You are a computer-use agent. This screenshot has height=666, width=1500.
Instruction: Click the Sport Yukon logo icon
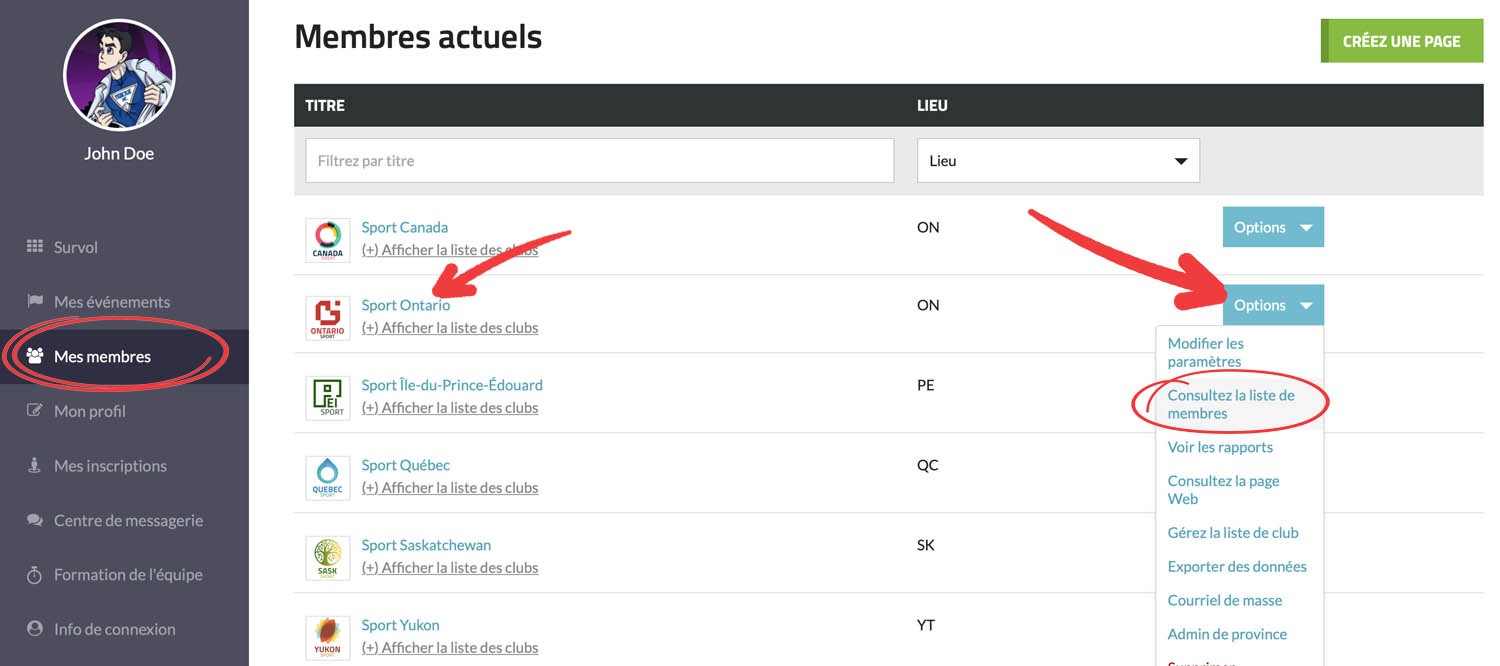coord(327,638)
